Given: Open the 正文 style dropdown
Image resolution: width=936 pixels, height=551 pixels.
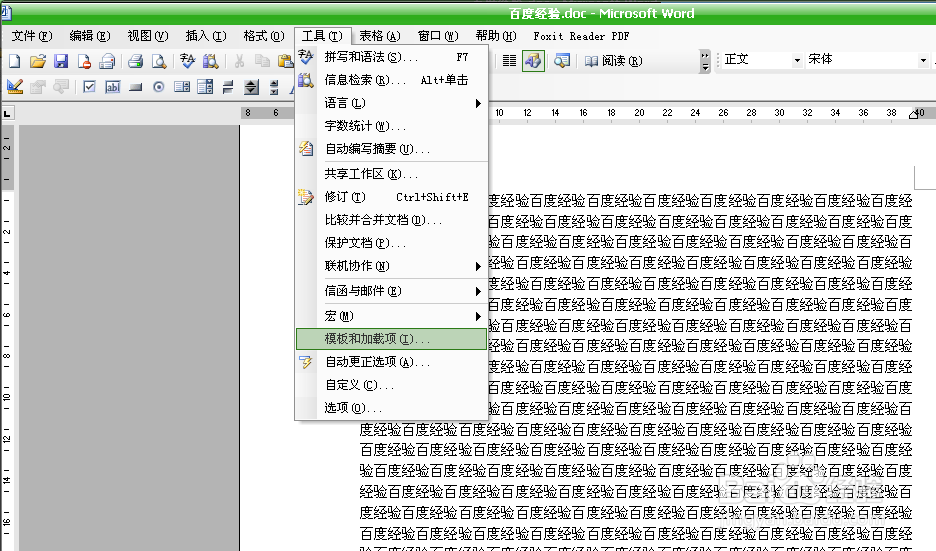Looking at the screenshot, I should [x=797, y=60].
